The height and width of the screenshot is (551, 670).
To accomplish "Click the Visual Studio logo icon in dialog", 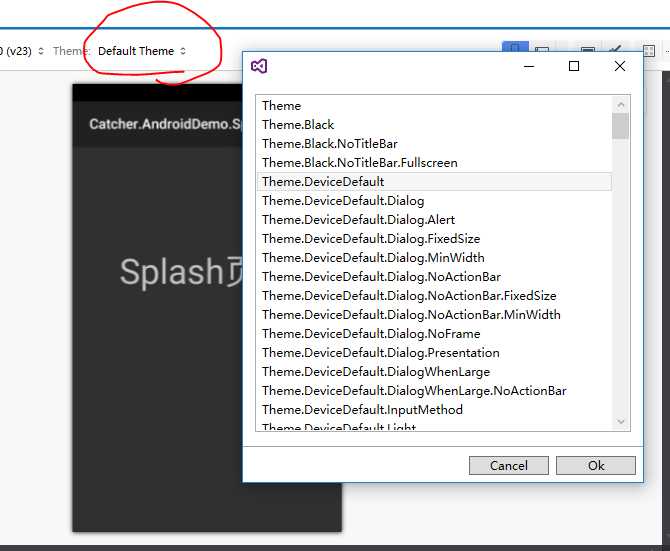I will coord(259,66).
